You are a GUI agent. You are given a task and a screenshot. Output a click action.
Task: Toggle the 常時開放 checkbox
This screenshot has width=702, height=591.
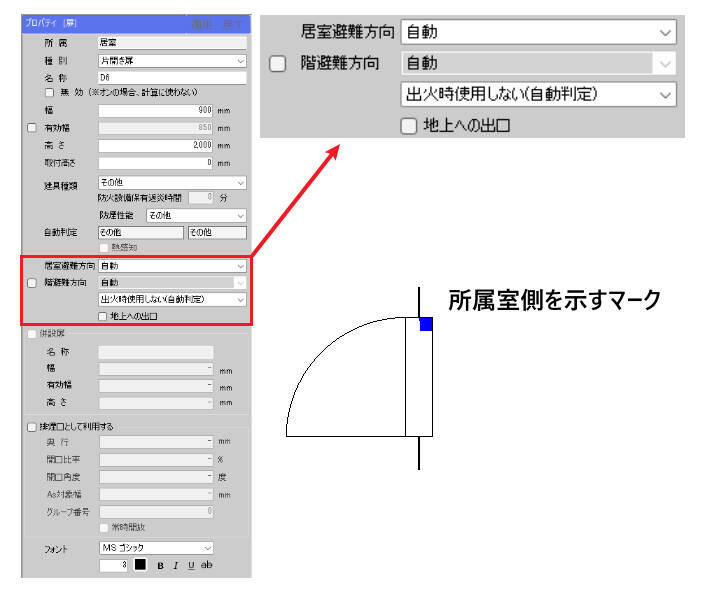104,528
